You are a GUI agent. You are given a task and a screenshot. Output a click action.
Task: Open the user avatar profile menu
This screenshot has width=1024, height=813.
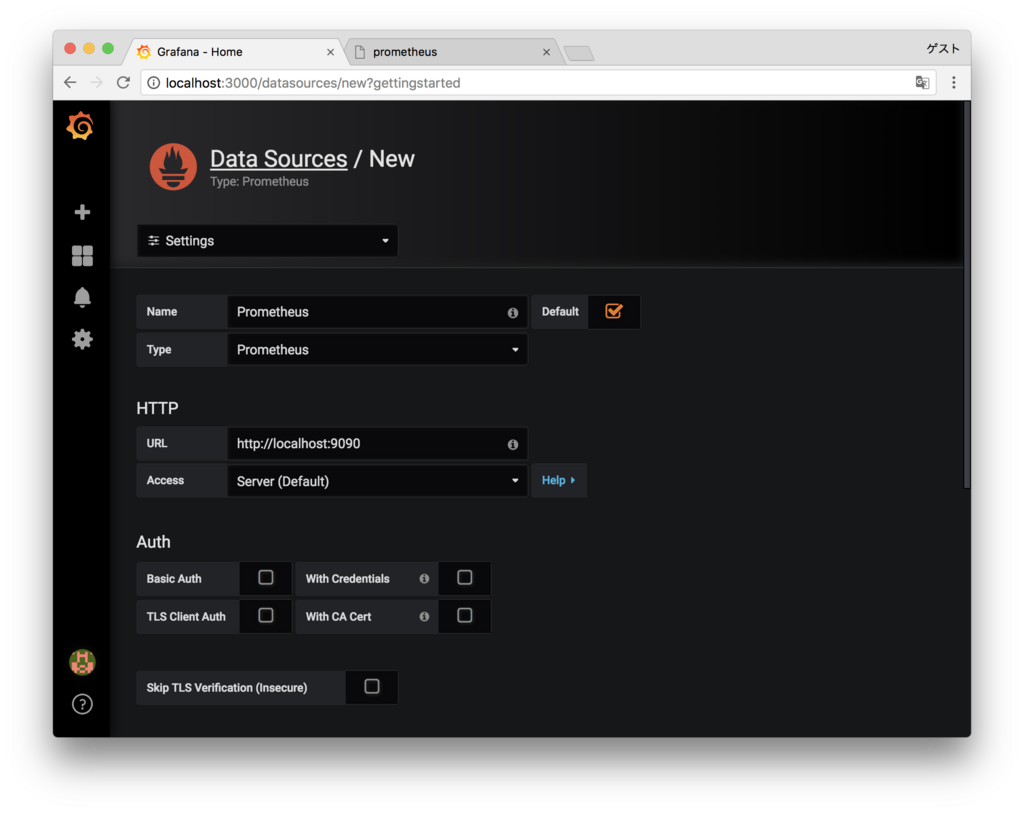tap(82, 662)
